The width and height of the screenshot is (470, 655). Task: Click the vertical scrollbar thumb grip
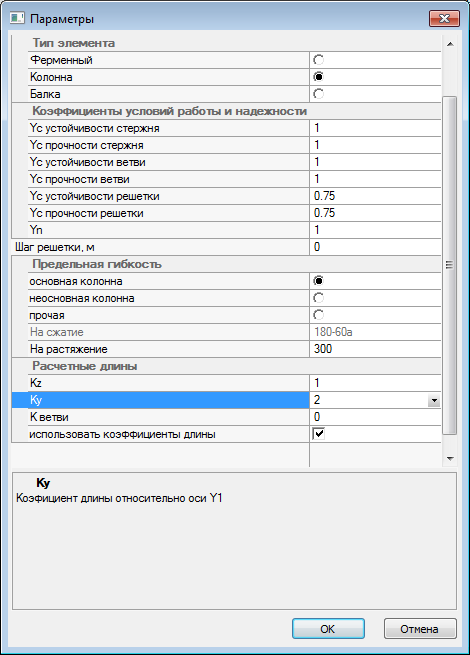click(450, 265)
